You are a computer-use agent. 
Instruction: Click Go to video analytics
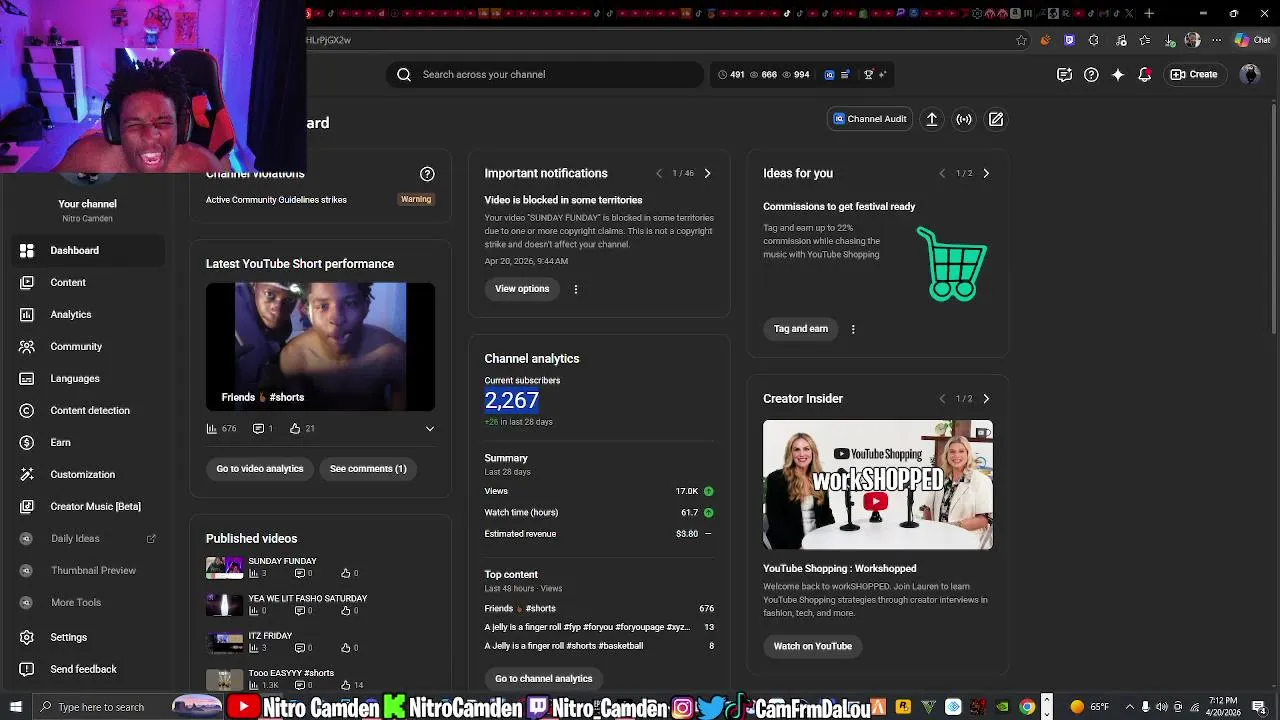coord(260,469)
